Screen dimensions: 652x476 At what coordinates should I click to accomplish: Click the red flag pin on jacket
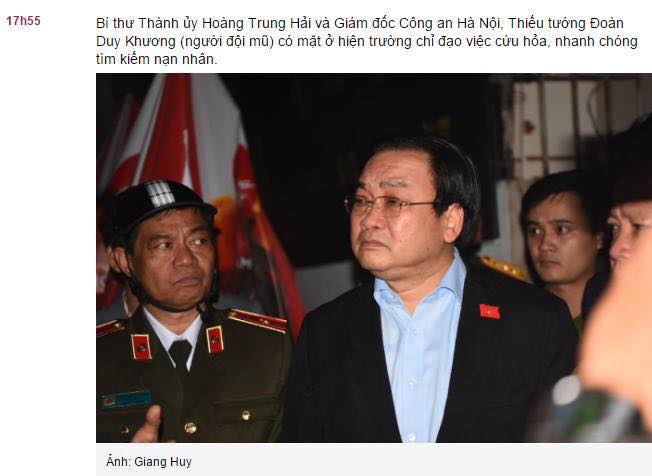click(x=490, y=311)
